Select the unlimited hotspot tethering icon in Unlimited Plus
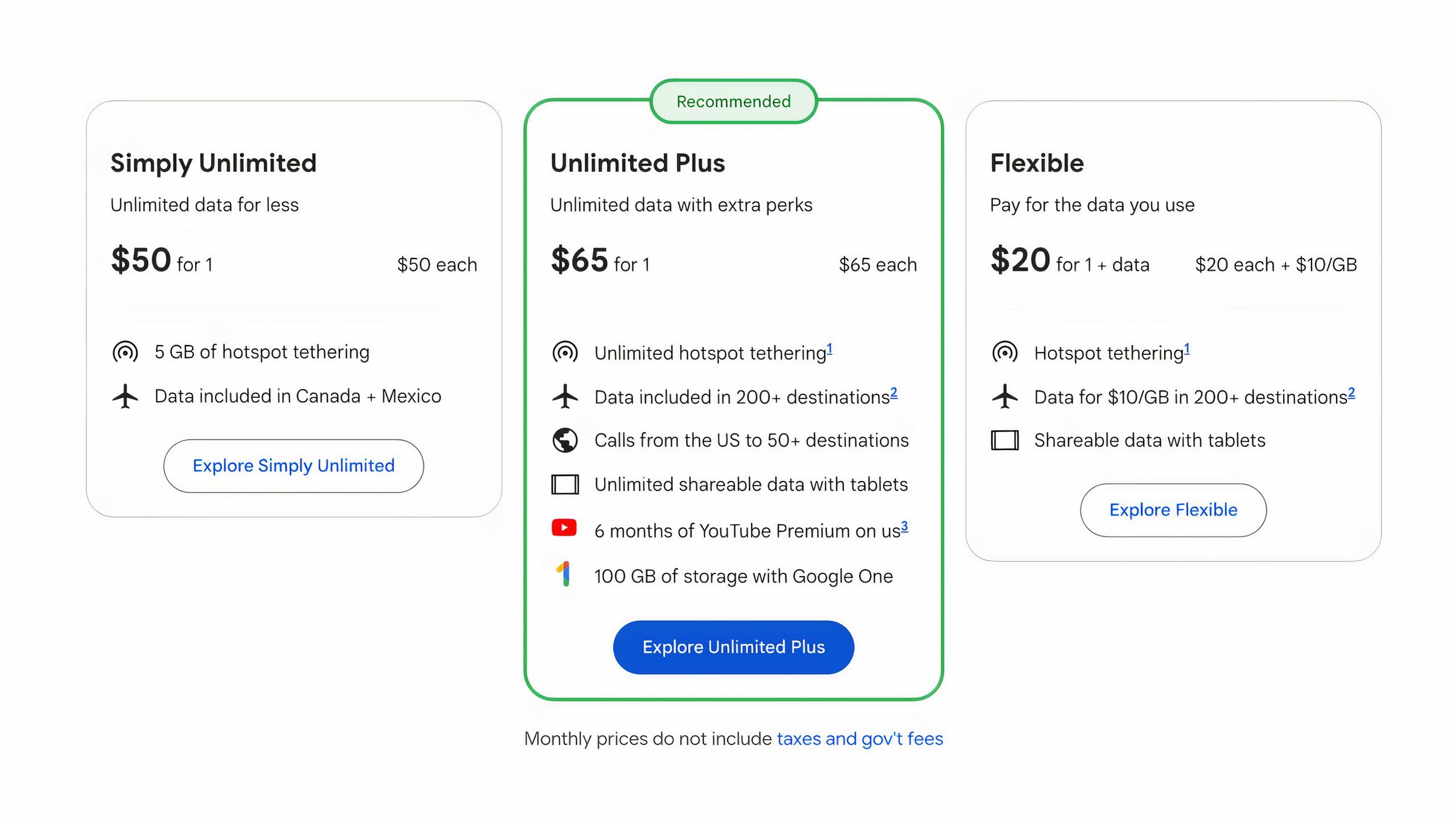This screenshot has width=1456, height=818. [x=565, y=352]
